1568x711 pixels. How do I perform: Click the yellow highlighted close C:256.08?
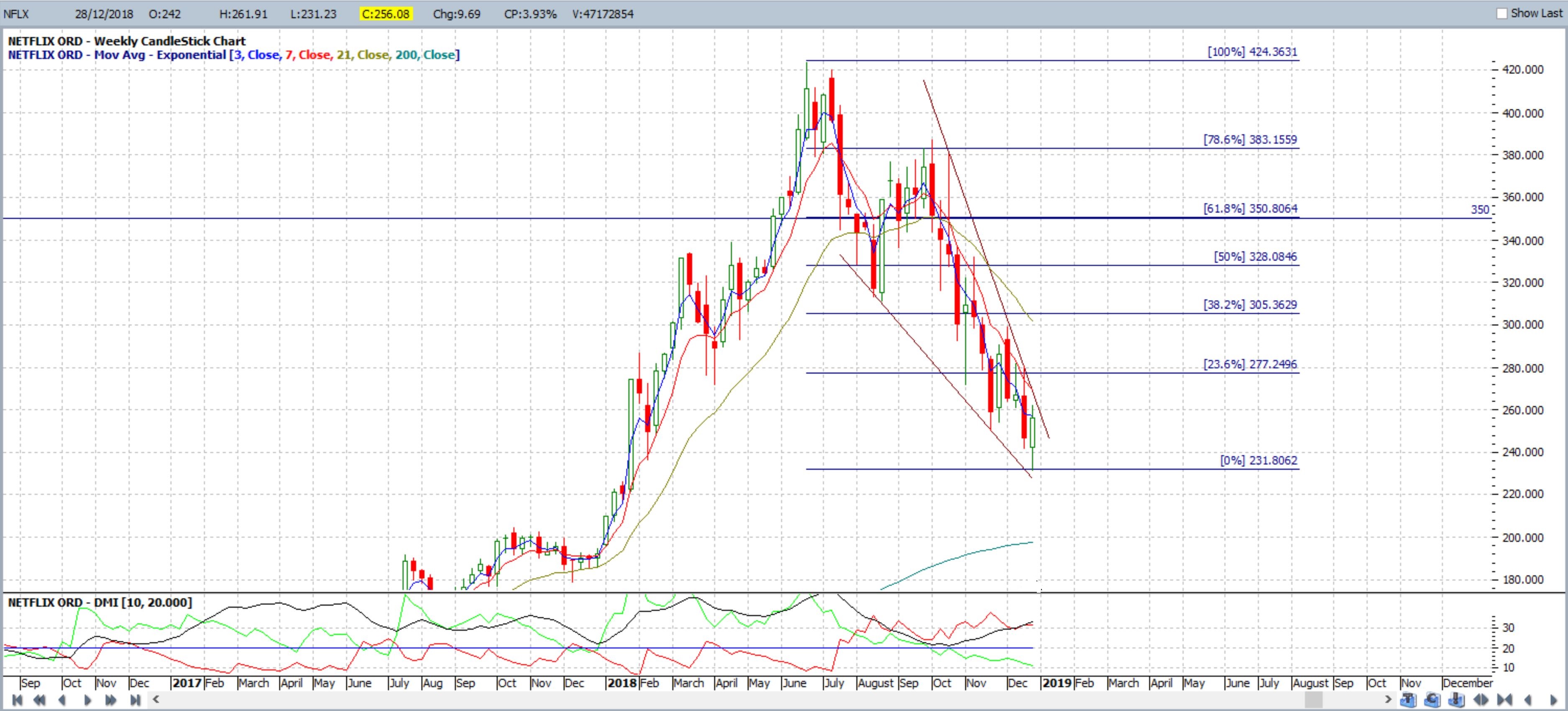coord(386,14)
